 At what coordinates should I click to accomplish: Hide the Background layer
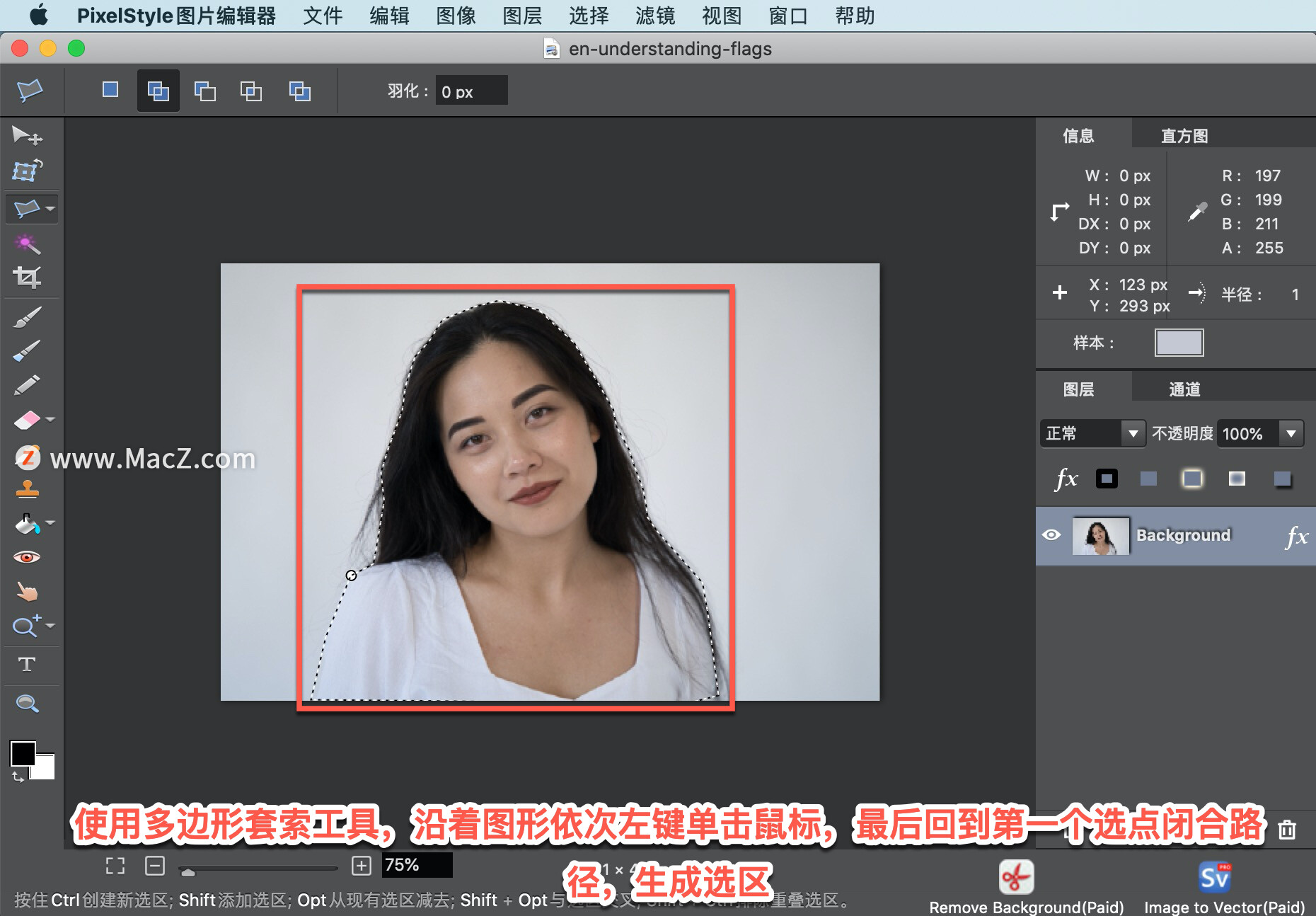[x=1052, y=536]
